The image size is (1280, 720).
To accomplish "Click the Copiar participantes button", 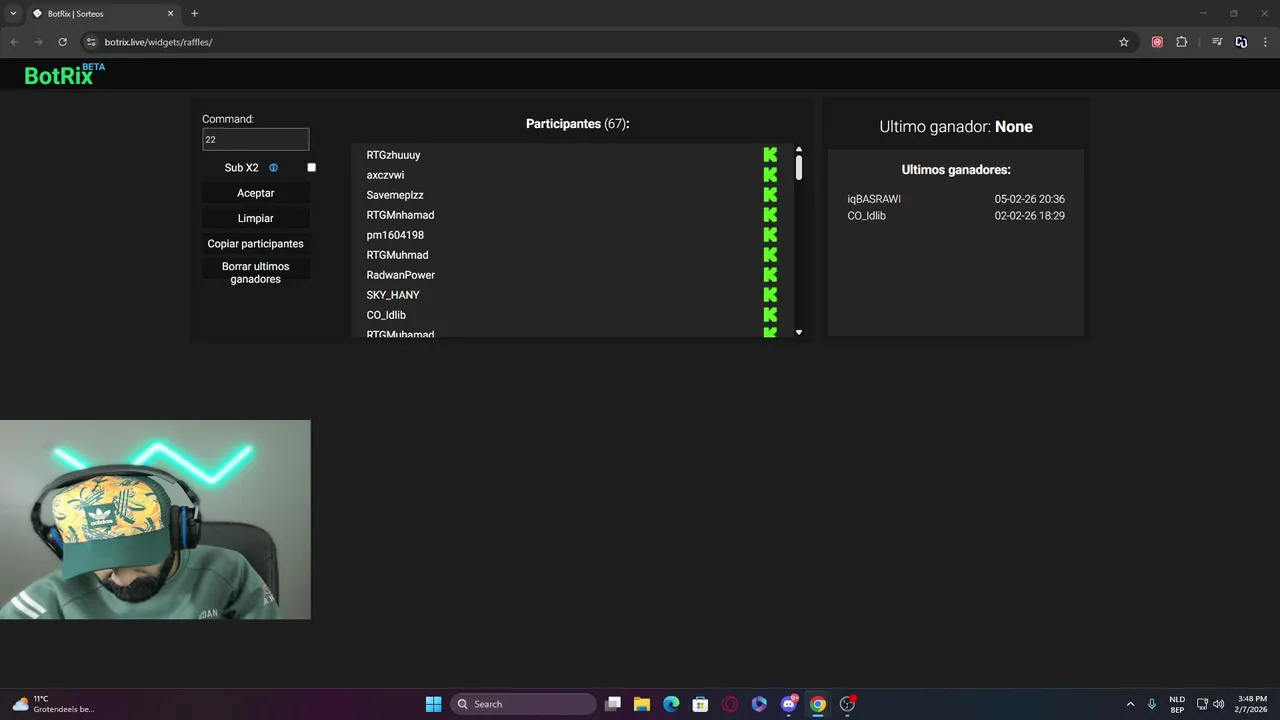I will [256, 244].
